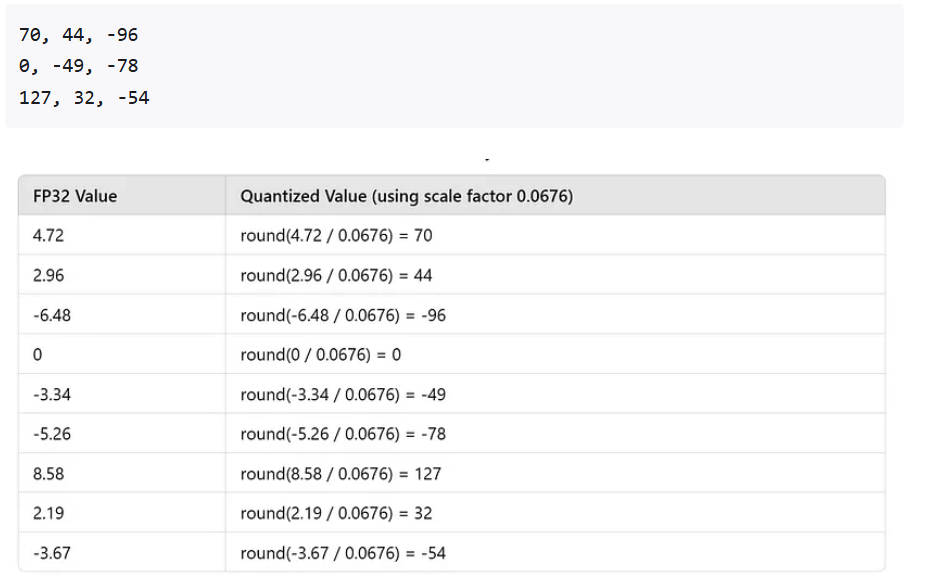
Task: Select the 8.58 FP32 value cell
Action: coord(122,474)
